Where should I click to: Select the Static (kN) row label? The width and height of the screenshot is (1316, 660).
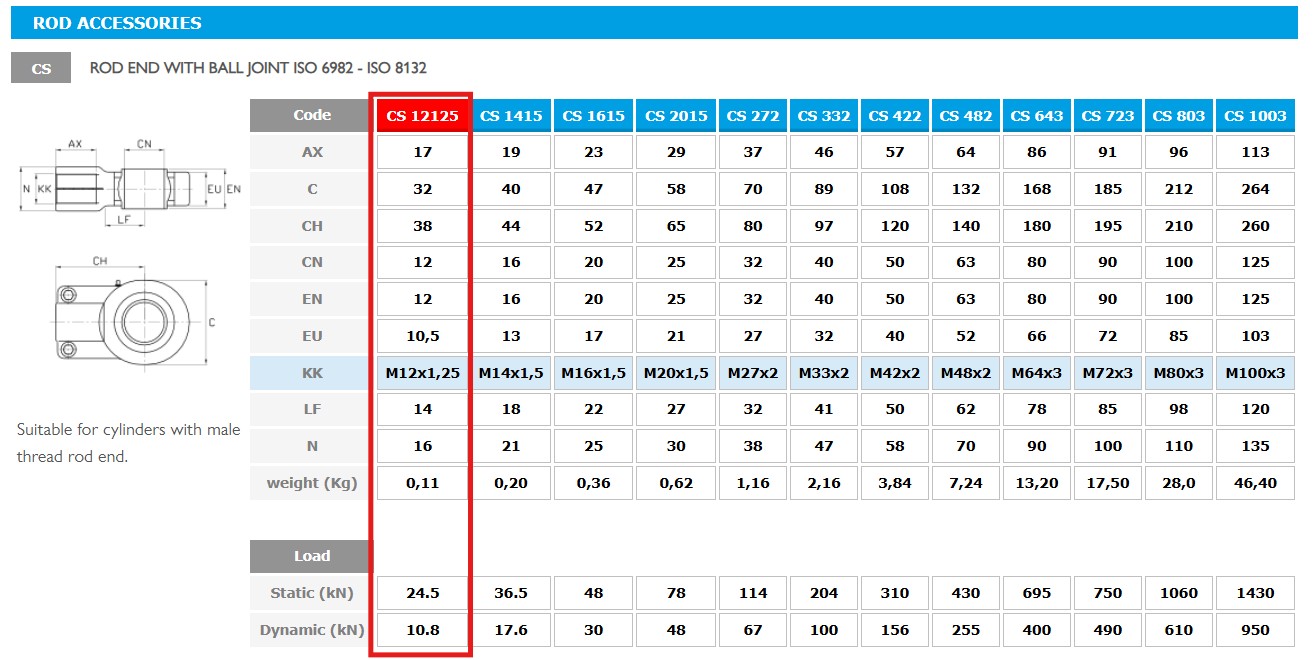click(311, 592)
